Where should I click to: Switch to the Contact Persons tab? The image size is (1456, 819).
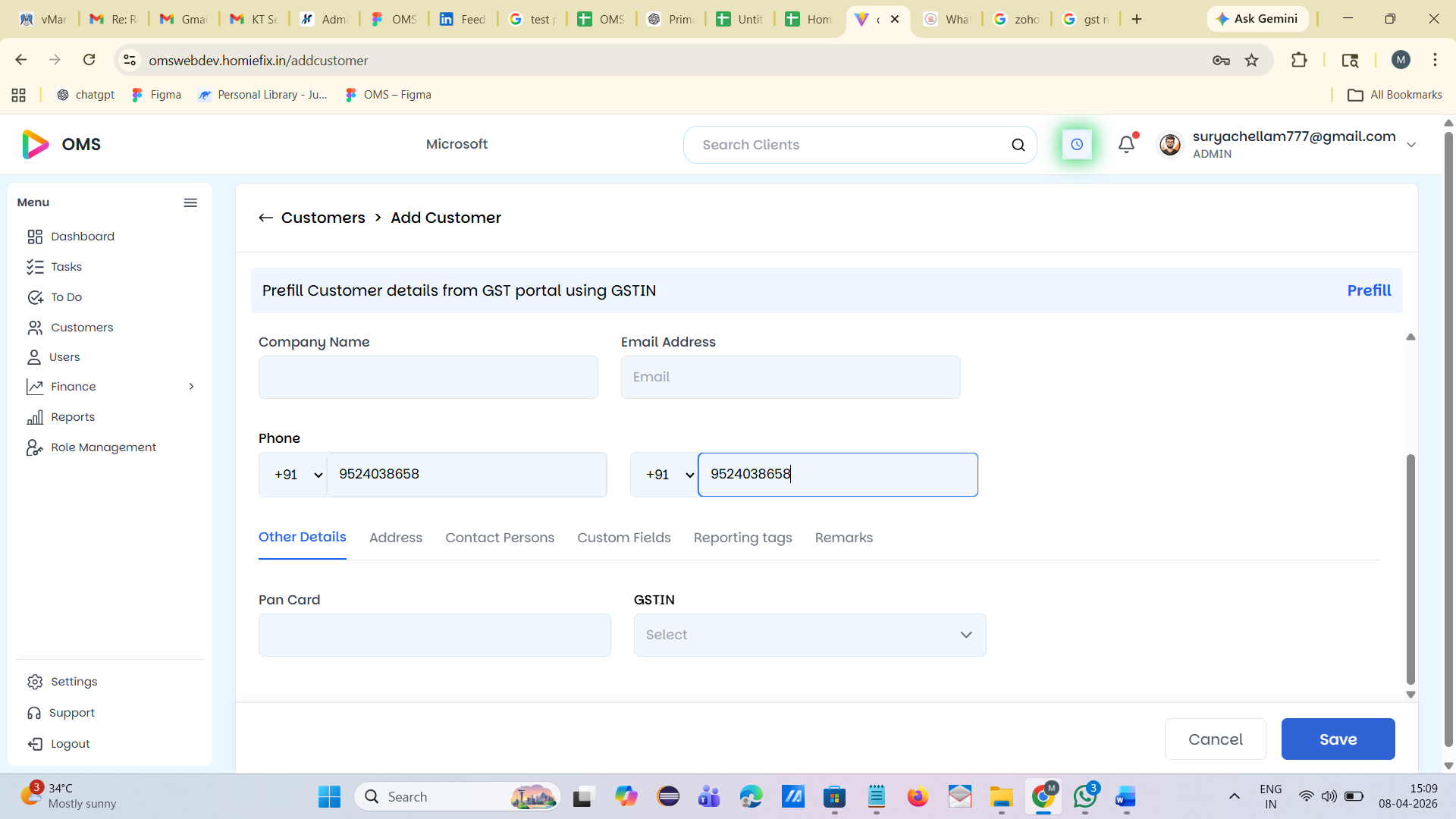(x=499, y=538)
